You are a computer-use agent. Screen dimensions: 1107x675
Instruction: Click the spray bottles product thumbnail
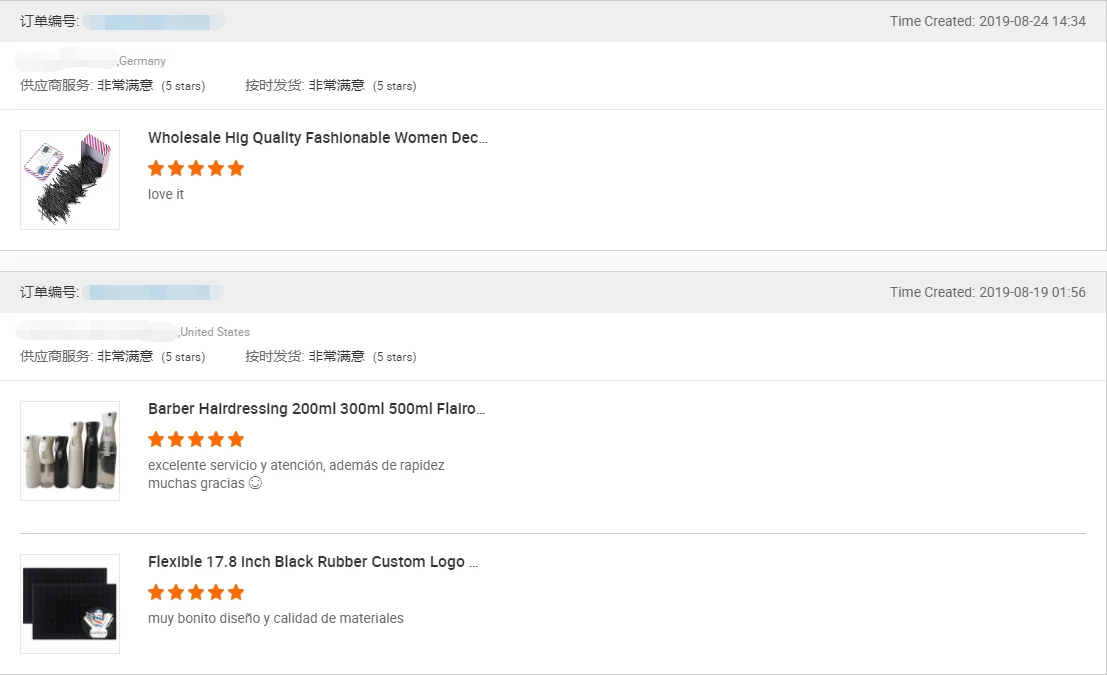tap(70, 451)
